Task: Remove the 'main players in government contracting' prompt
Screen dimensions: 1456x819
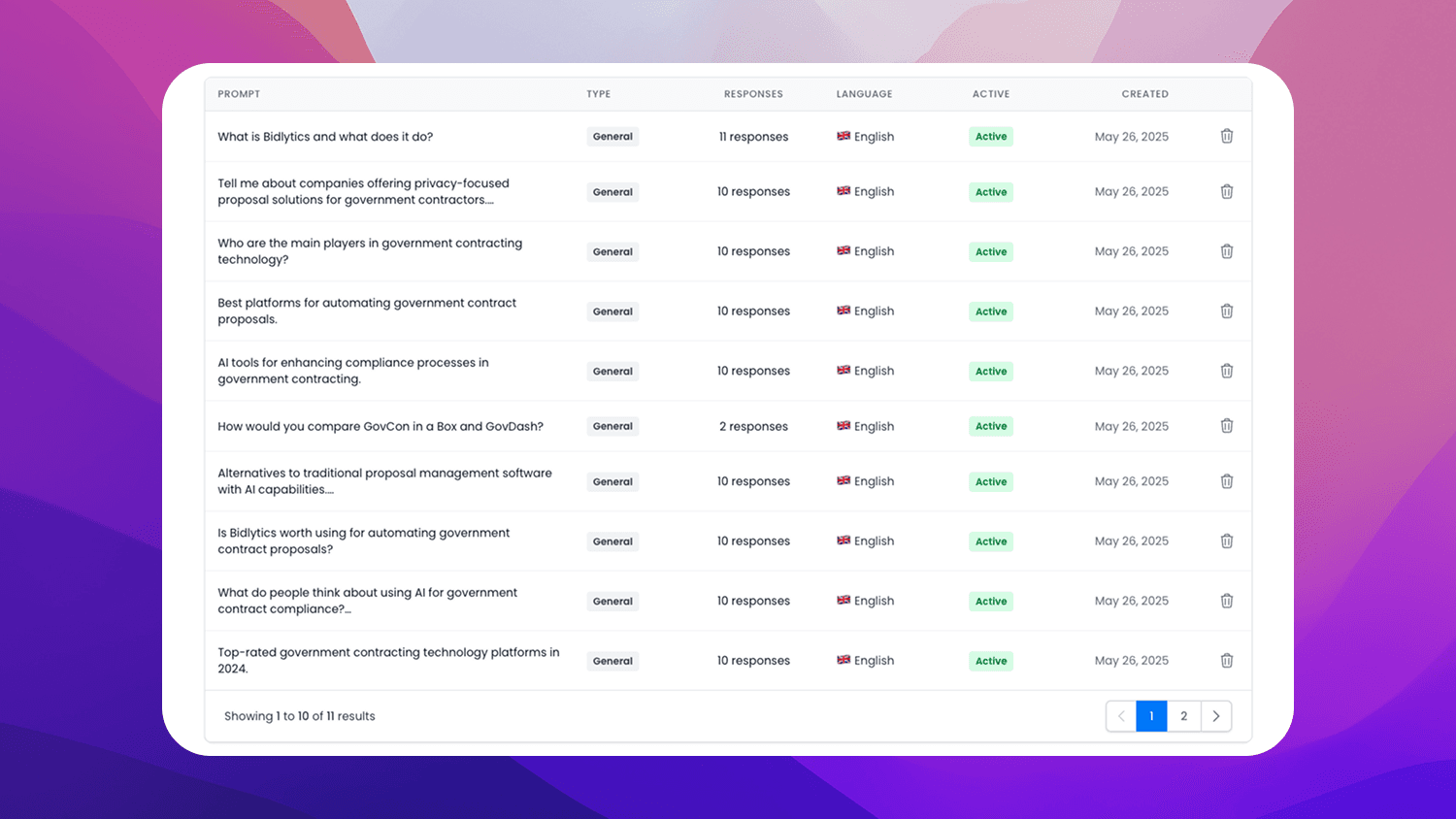Action: pyautogui.click(x=1226, y=250)
